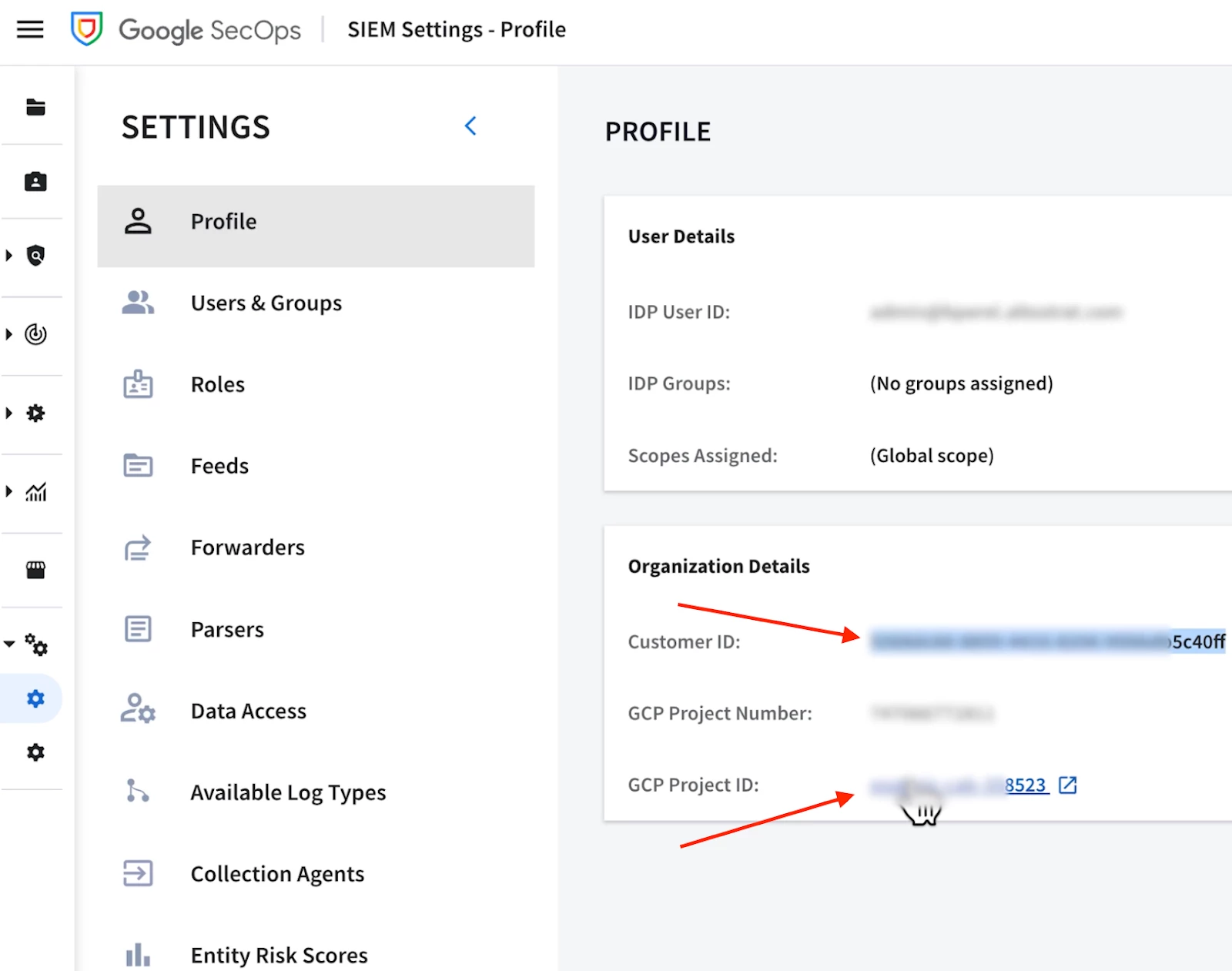
Task: Click the 'Organization Details' card heading
Action: pos(719,567)
